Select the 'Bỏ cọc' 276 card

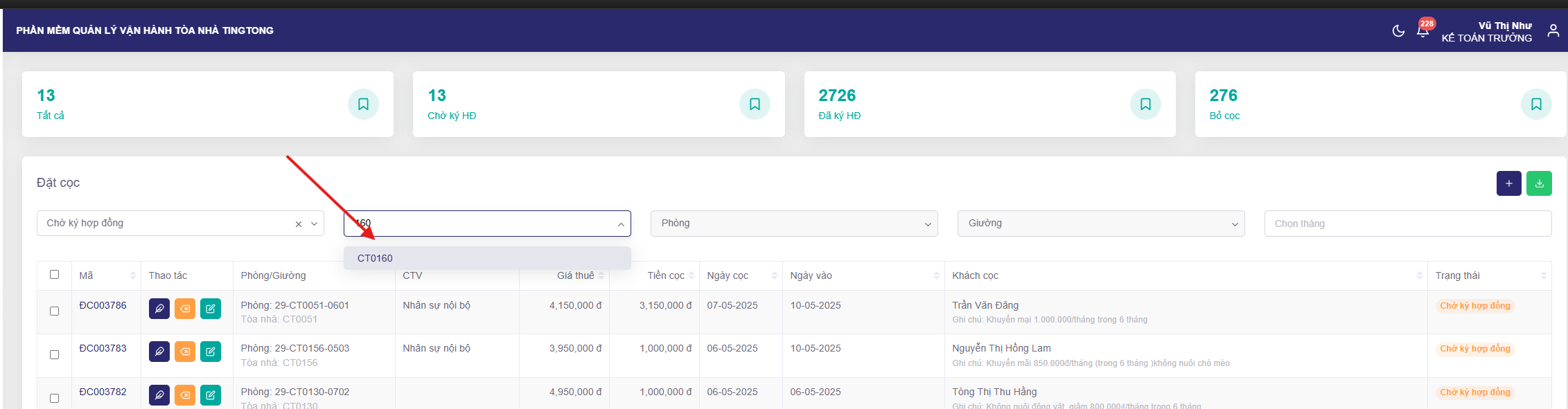[1380, 104]
